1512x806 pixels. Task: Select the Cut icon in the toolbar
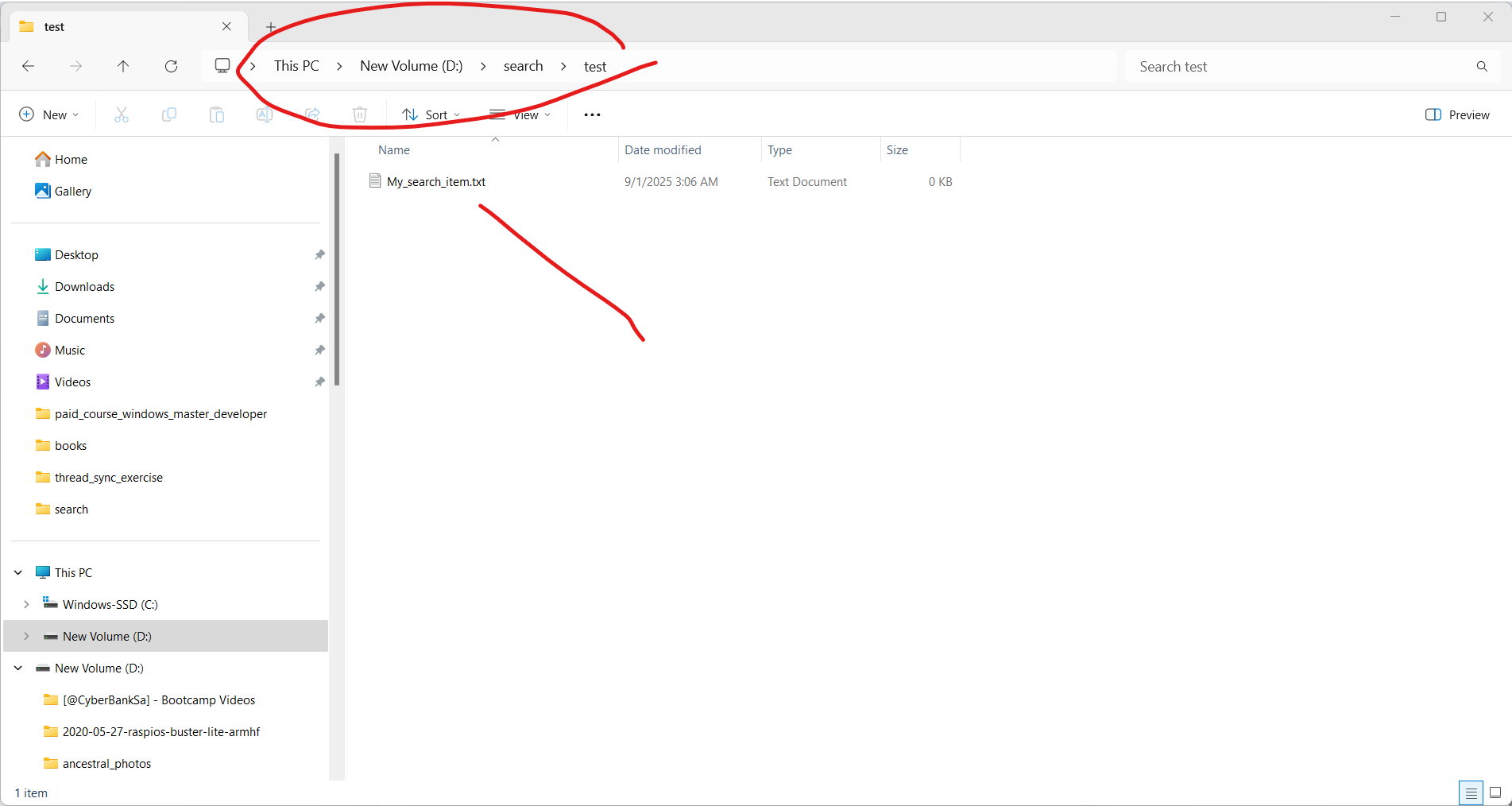pyautogui.click(x=121, y=114)
